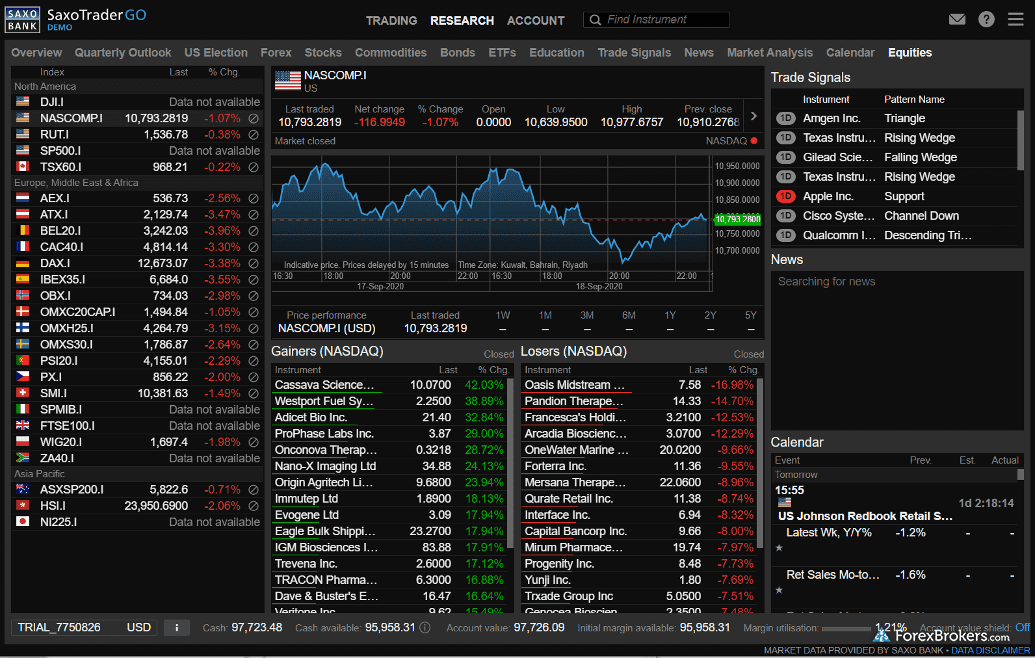Image resolution: width=1035 pixels, height=658 pixels.
Task: Focus the Find Instrument search field
Action: point(656,20)
